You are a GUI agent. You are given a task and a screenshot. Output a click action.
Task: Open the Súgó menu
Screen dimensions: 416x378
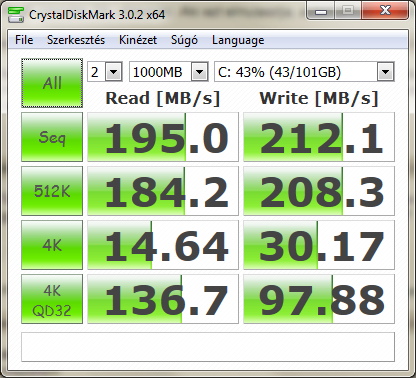click(x=184, y=40)
